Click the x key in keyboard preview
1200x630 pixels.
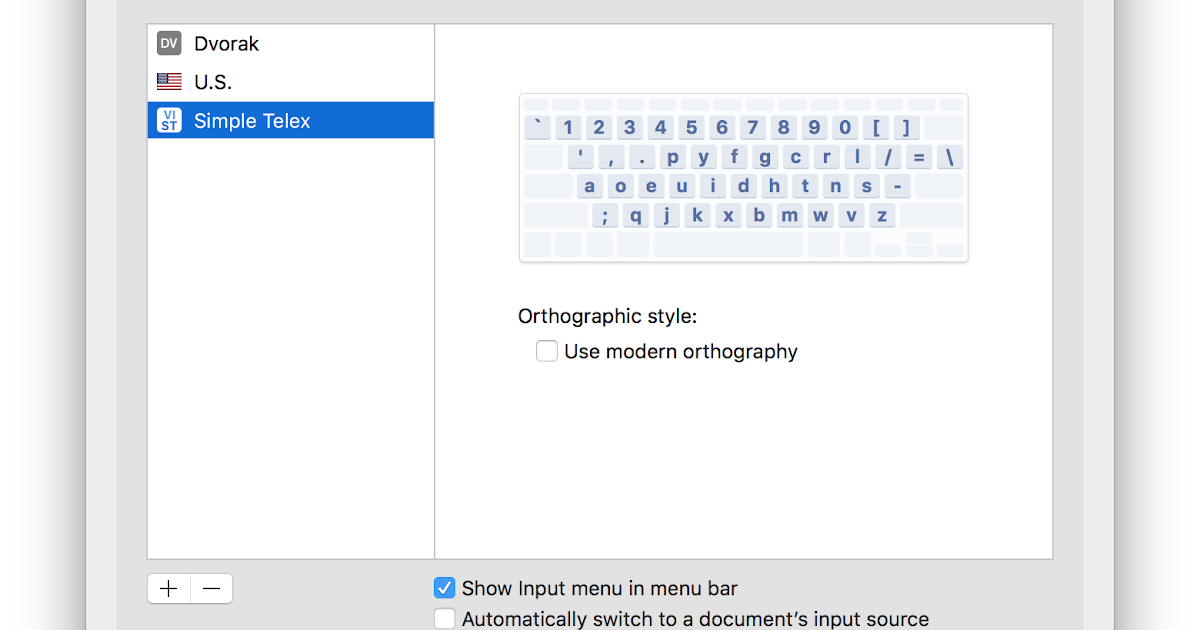728,215
